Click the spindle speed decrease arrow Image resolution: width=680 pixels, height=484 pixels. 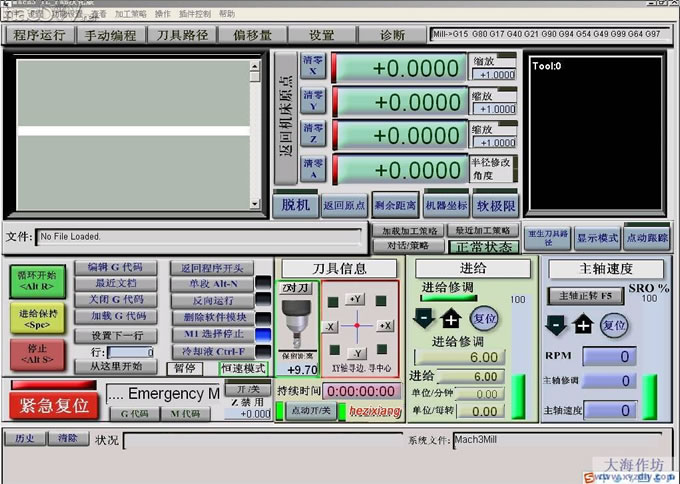coord(555,326)
